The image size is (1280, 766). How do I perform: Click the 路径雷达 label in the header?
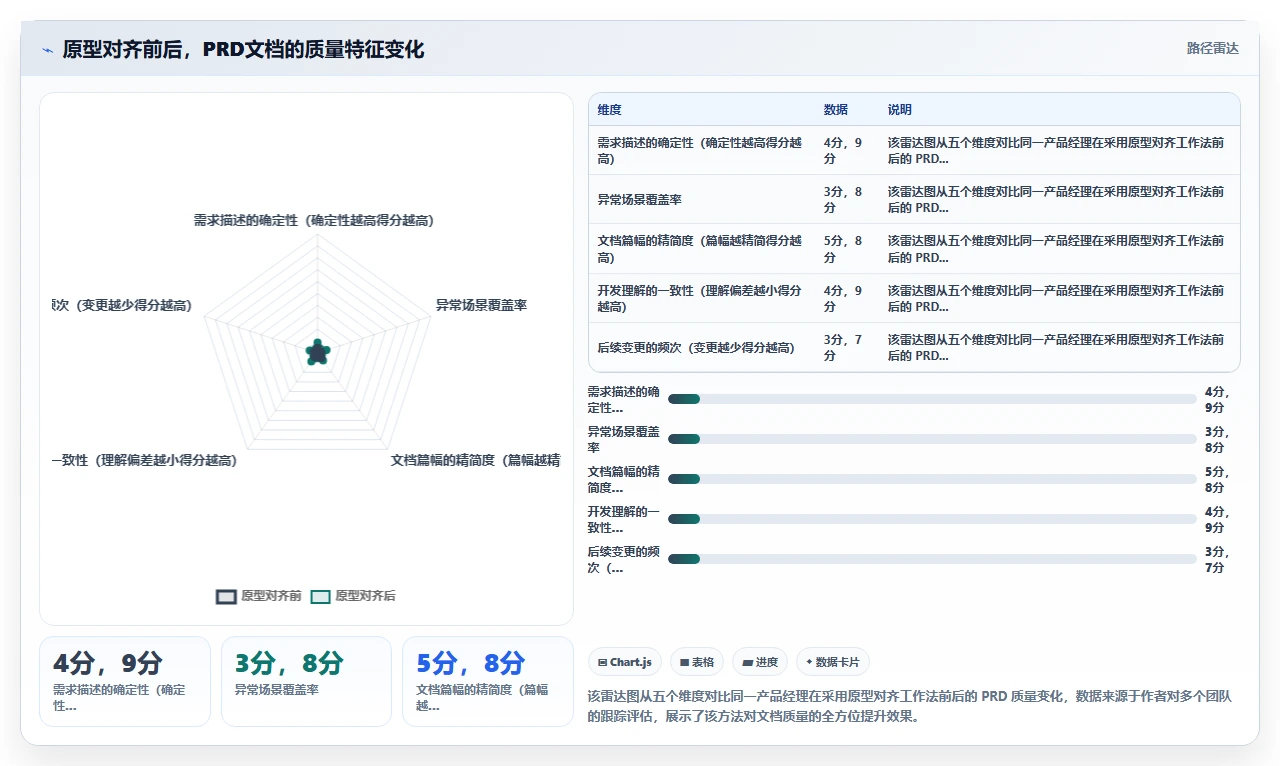pos(1212,48)
